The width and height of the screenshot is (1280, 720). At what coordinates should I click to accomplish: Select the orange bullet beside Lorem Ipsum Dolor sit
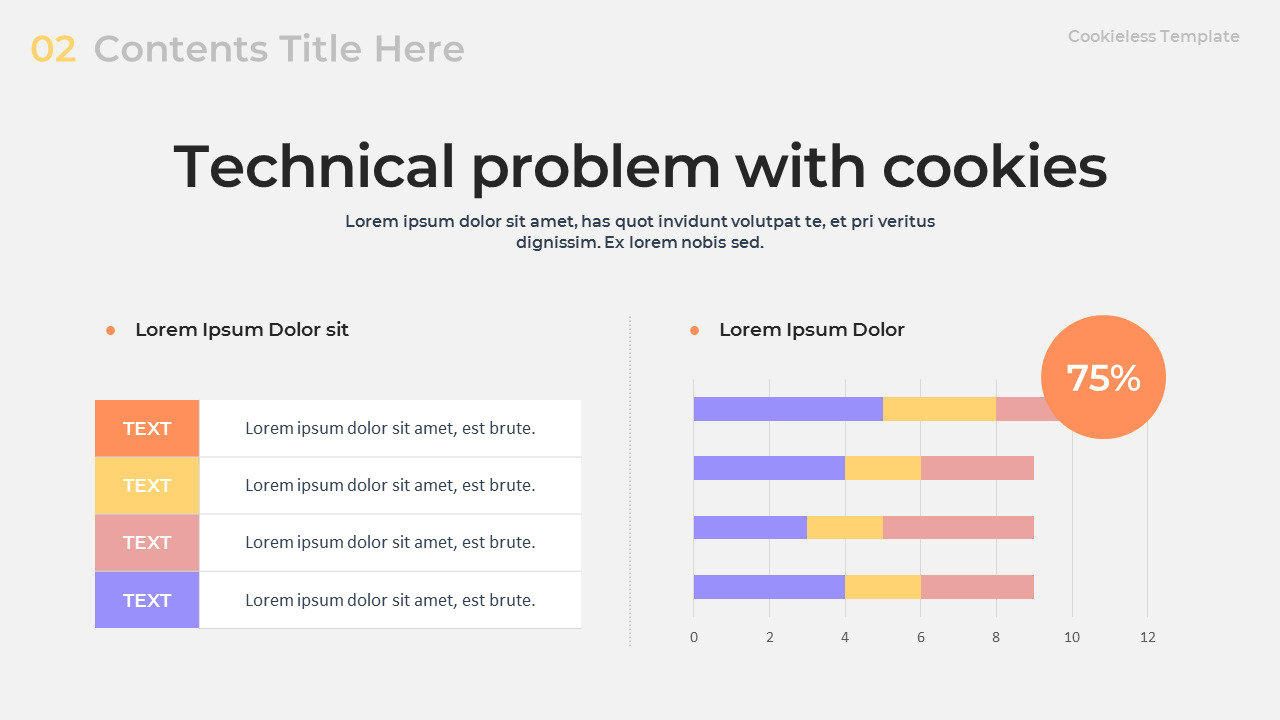[x=111, y=330]
